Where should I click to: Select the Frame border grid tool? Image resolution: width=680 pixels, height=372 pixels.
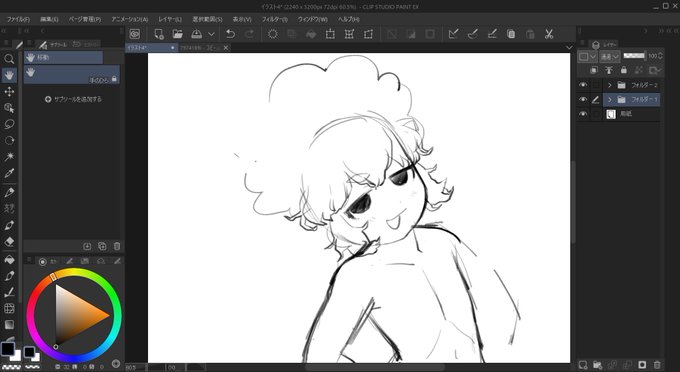tap(9, 308)
